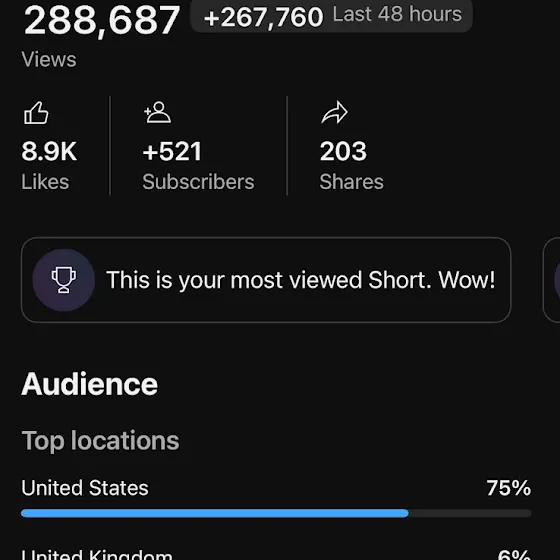Tap the 203 shares count
This screenshot has width=560, height=560.
point(343,151)
